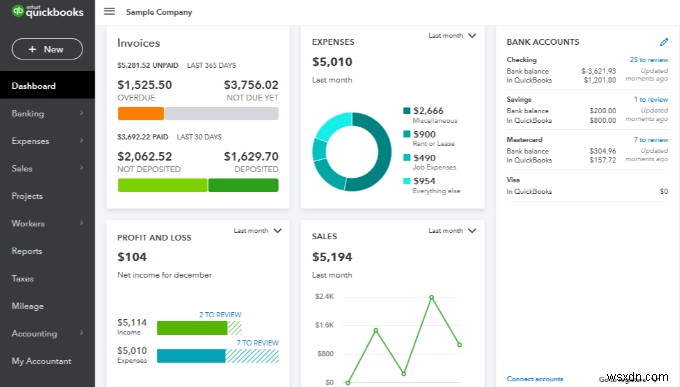This screenshot has width=680, height=387.
Task: Click the Savings account name
Action: [519, 99]
